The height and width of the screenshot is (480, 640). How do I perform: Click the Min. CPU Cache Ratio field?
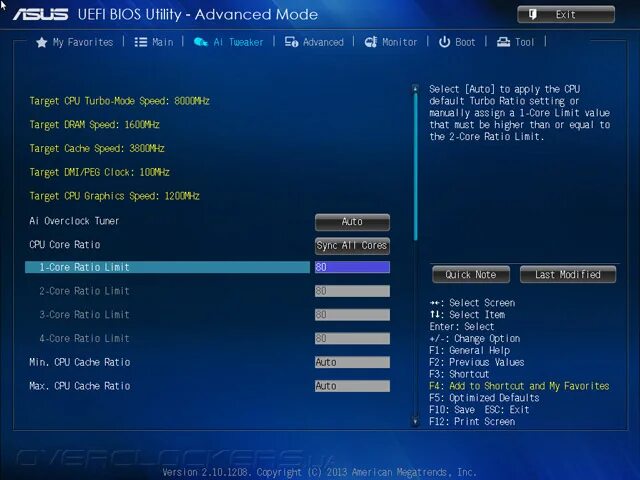pos(352,362)
